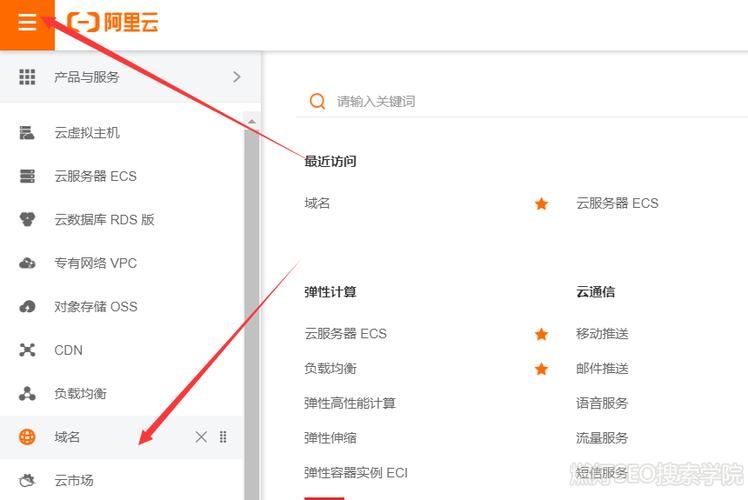Toggle the star next to 域名 under 最近访问
This screenshot has width=748, height=500.
coord(541,204)
